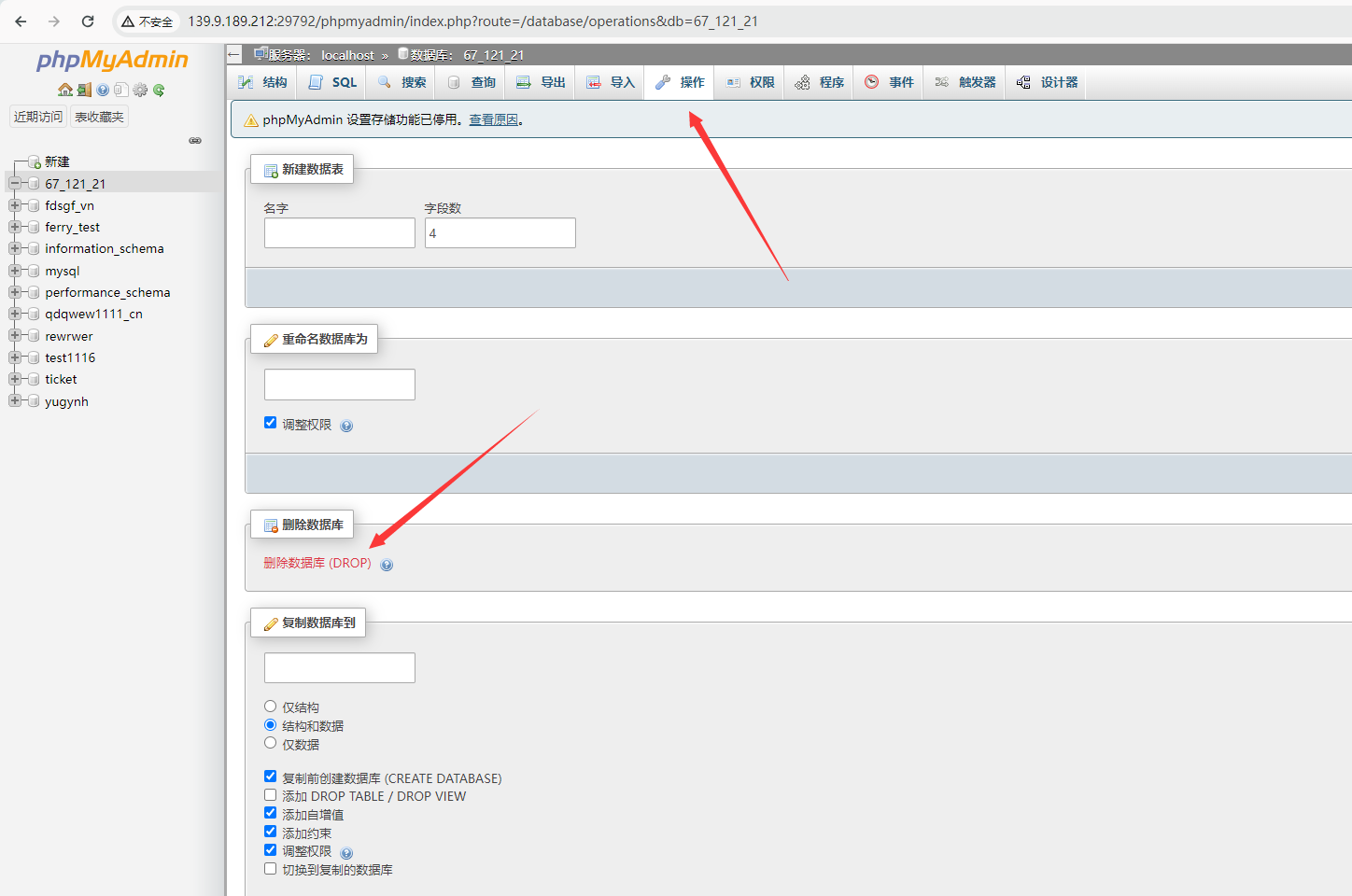
Task: Select the 仅结构 radio option
Action: pos(271,707)
